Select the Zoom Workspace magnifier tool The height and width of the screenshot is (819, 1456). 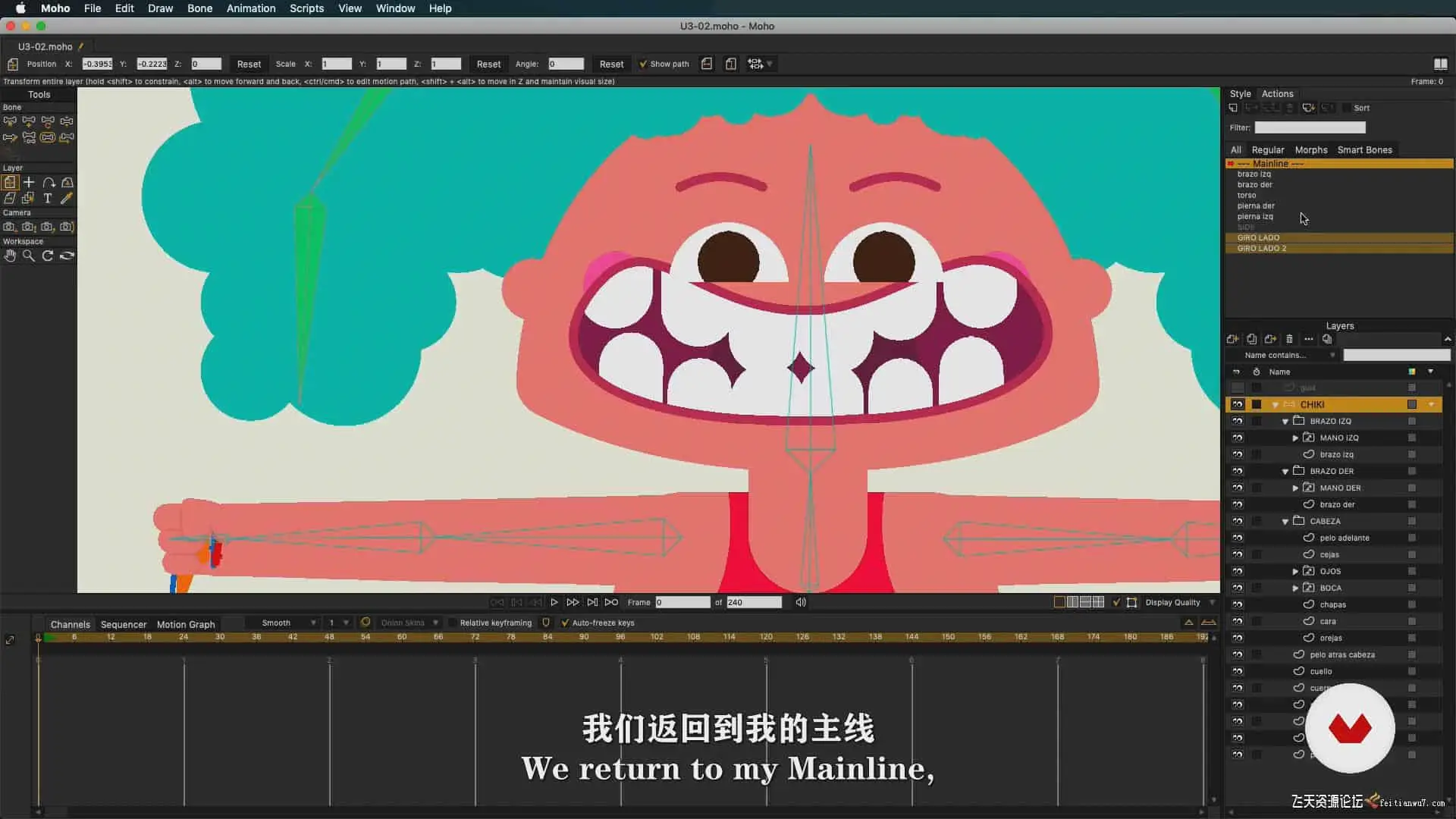click(29, 256)
